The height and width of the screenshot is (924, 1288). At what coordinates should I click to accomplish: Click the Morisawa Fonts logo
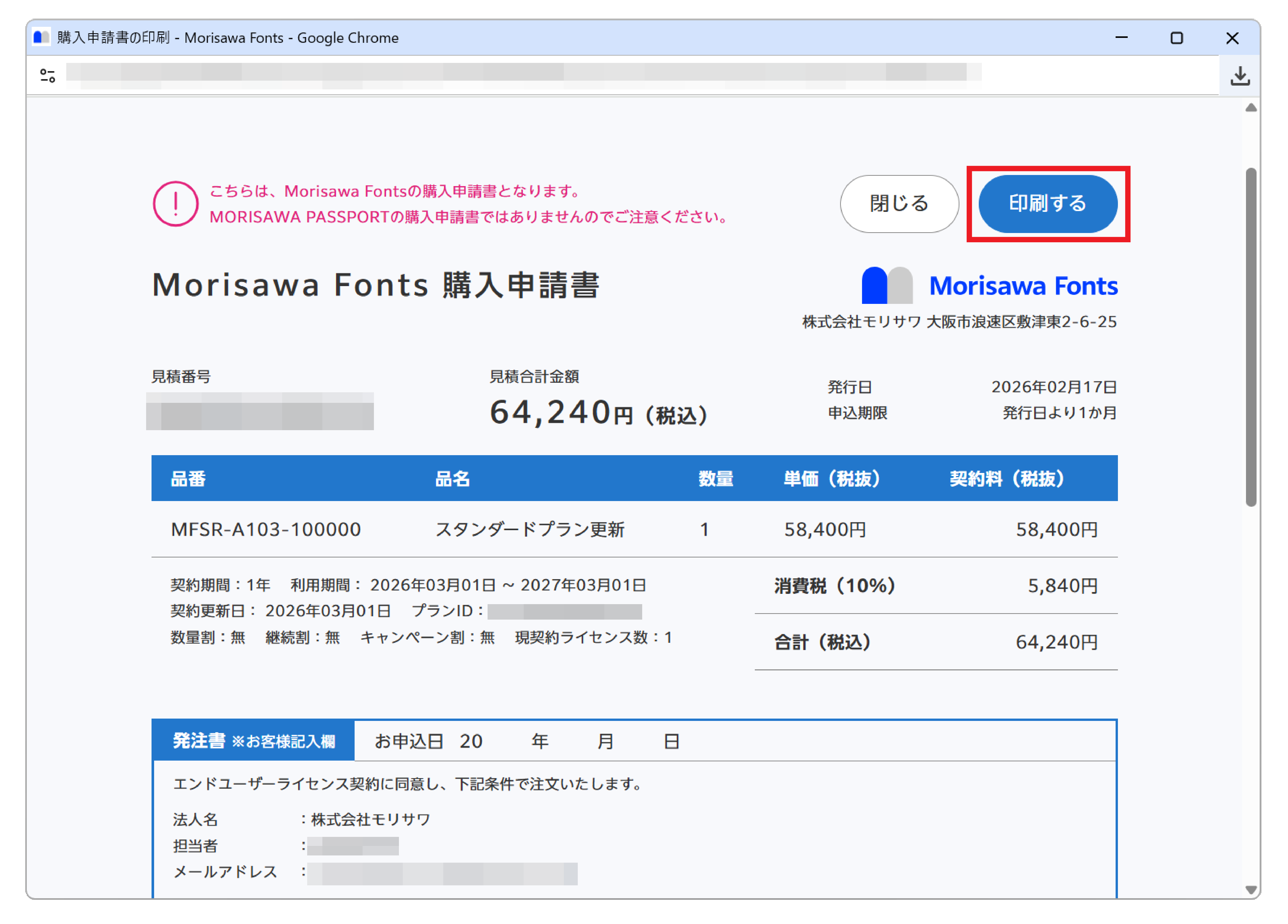989,285
